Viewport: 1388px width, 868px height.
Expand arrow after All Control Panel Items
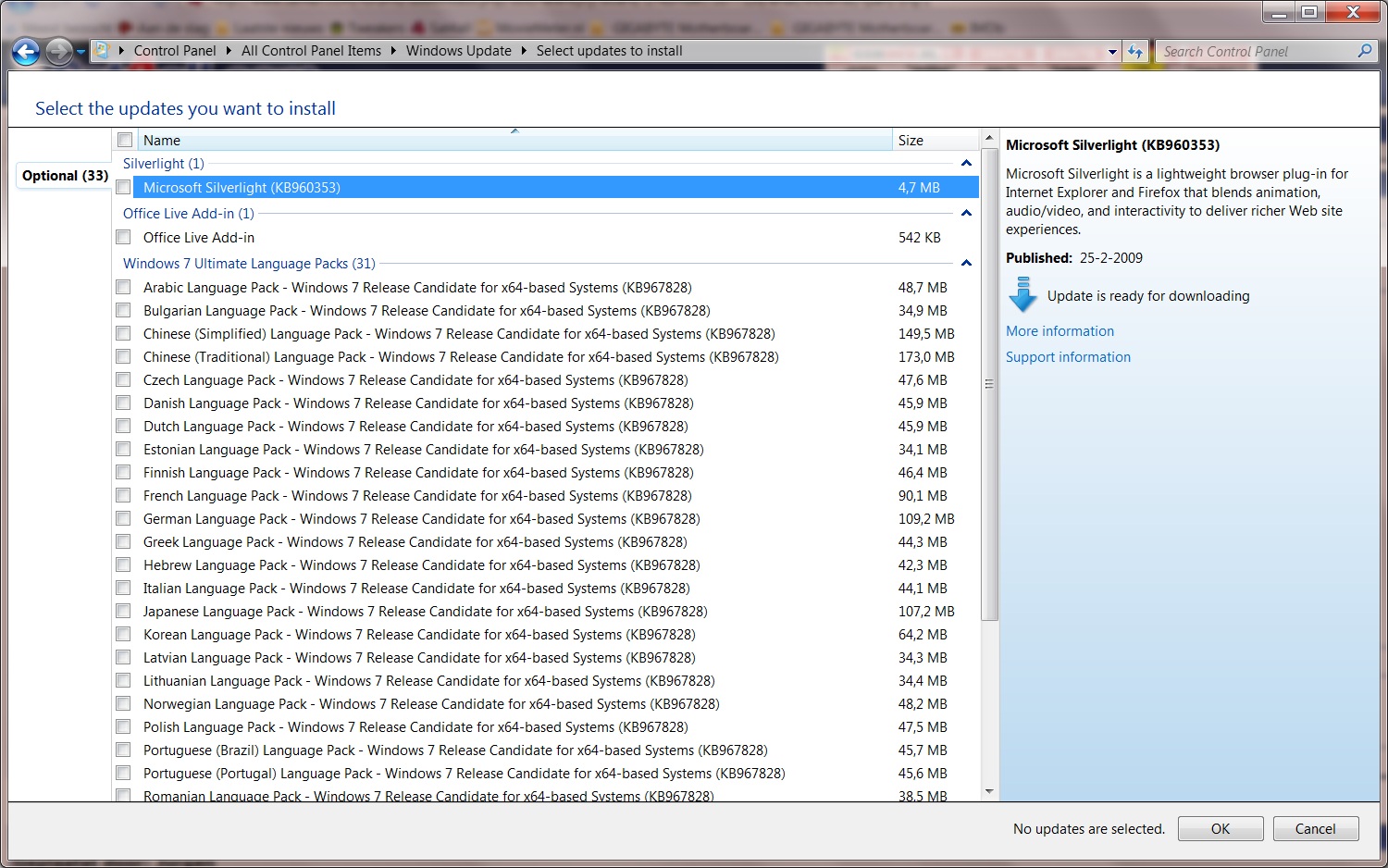click(x=393, y=51)
